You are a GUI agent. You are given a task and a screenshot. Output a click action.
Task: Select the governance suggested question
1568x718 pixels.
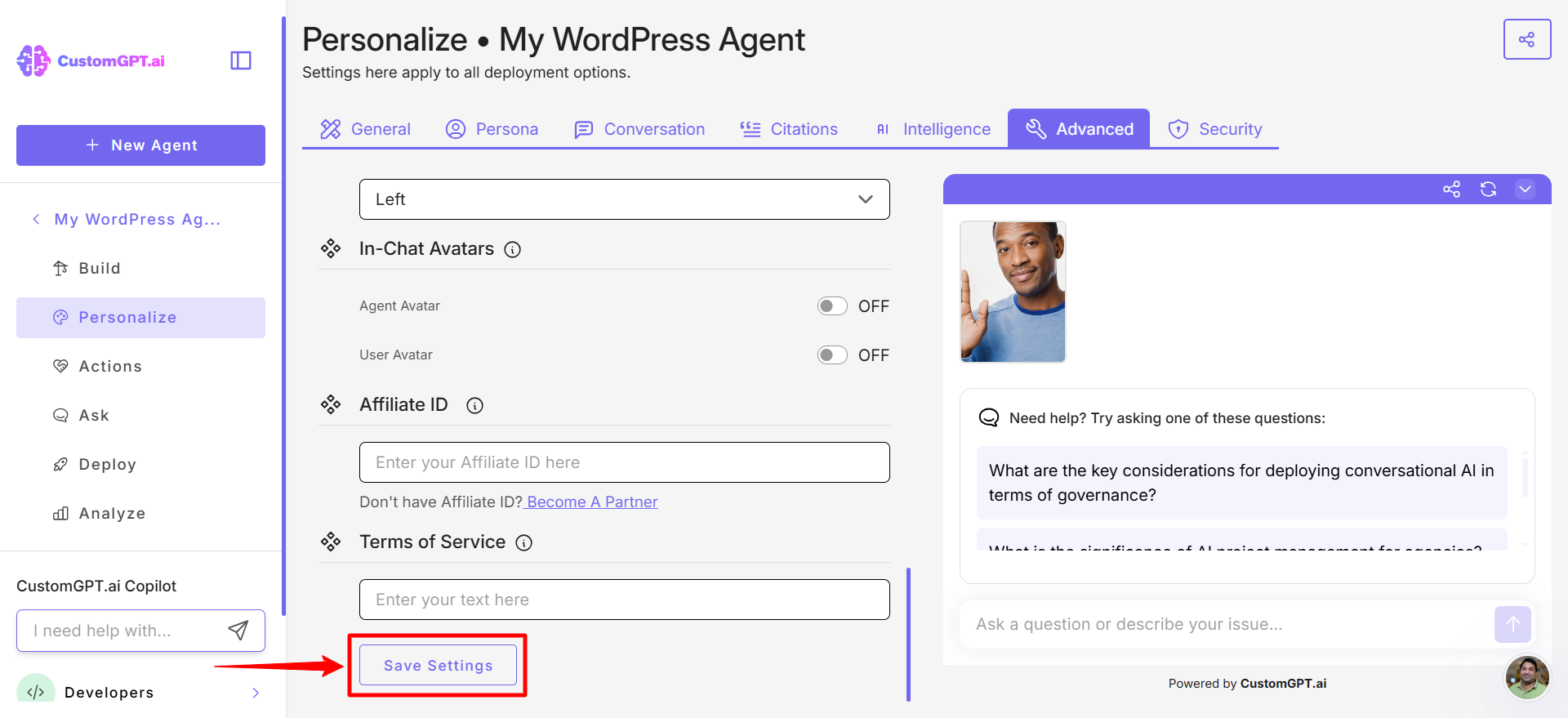click(1241, 483)
